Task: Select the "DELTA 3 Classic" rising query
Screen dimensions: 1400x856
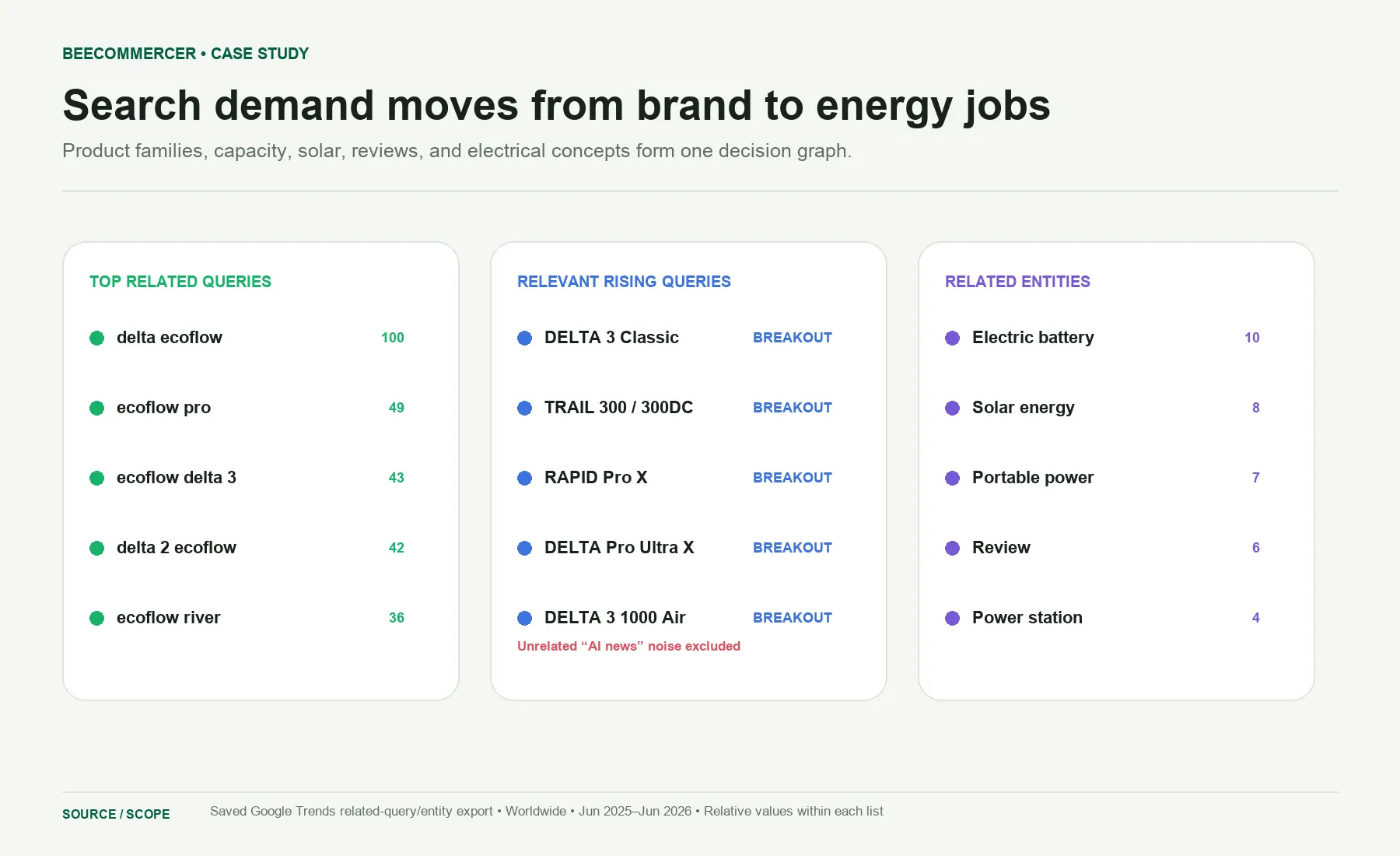Action: tap(611, 338)
